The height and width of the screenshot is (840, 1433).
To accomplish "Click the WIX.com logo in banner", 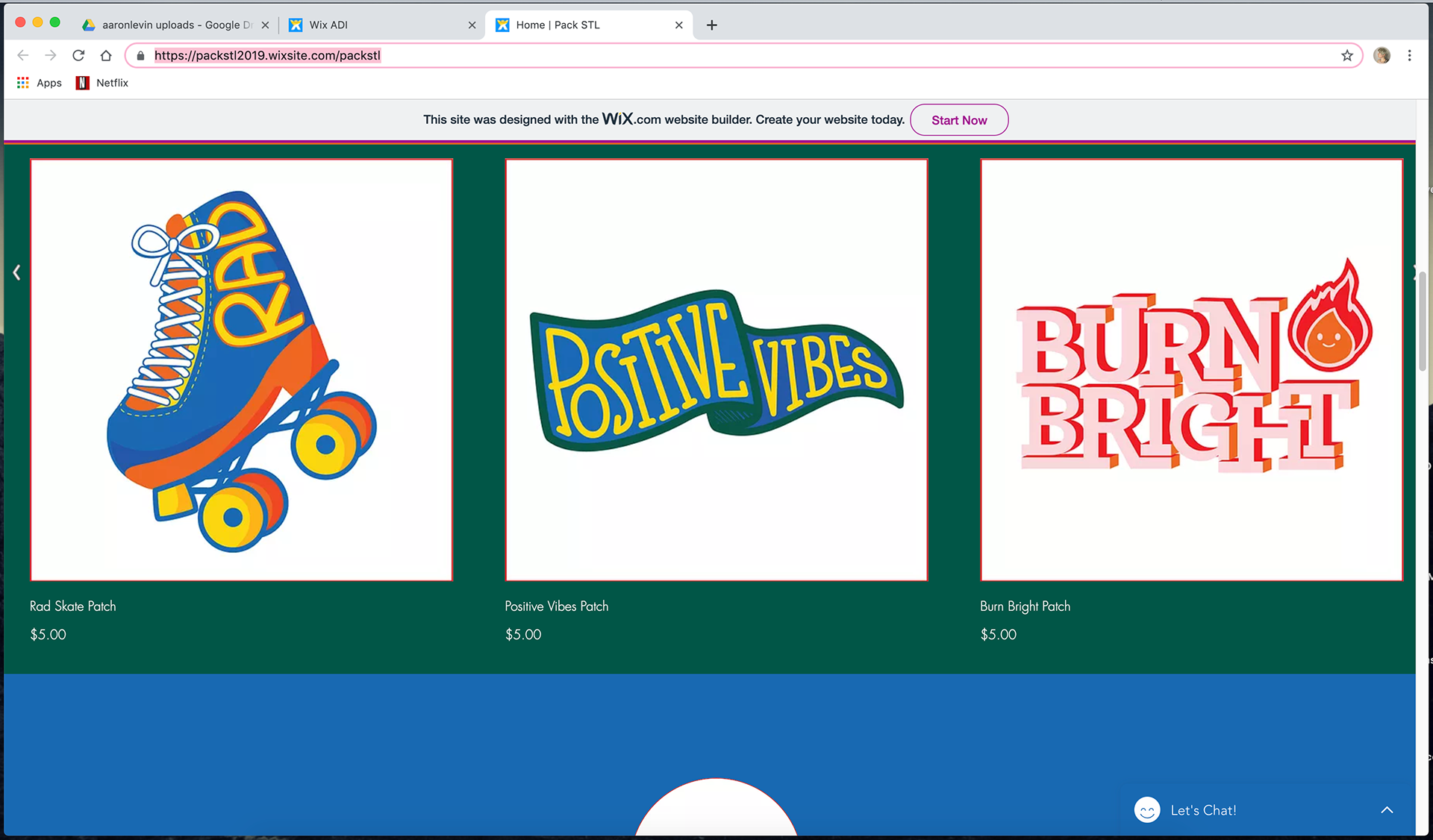I will [631, 119].
